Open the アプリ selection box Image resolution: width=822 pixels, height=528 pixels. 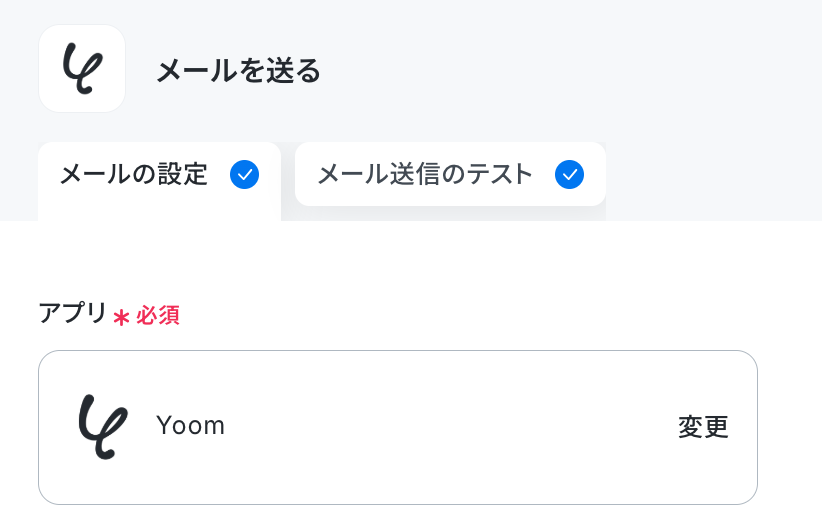click(x=398, y=427)
